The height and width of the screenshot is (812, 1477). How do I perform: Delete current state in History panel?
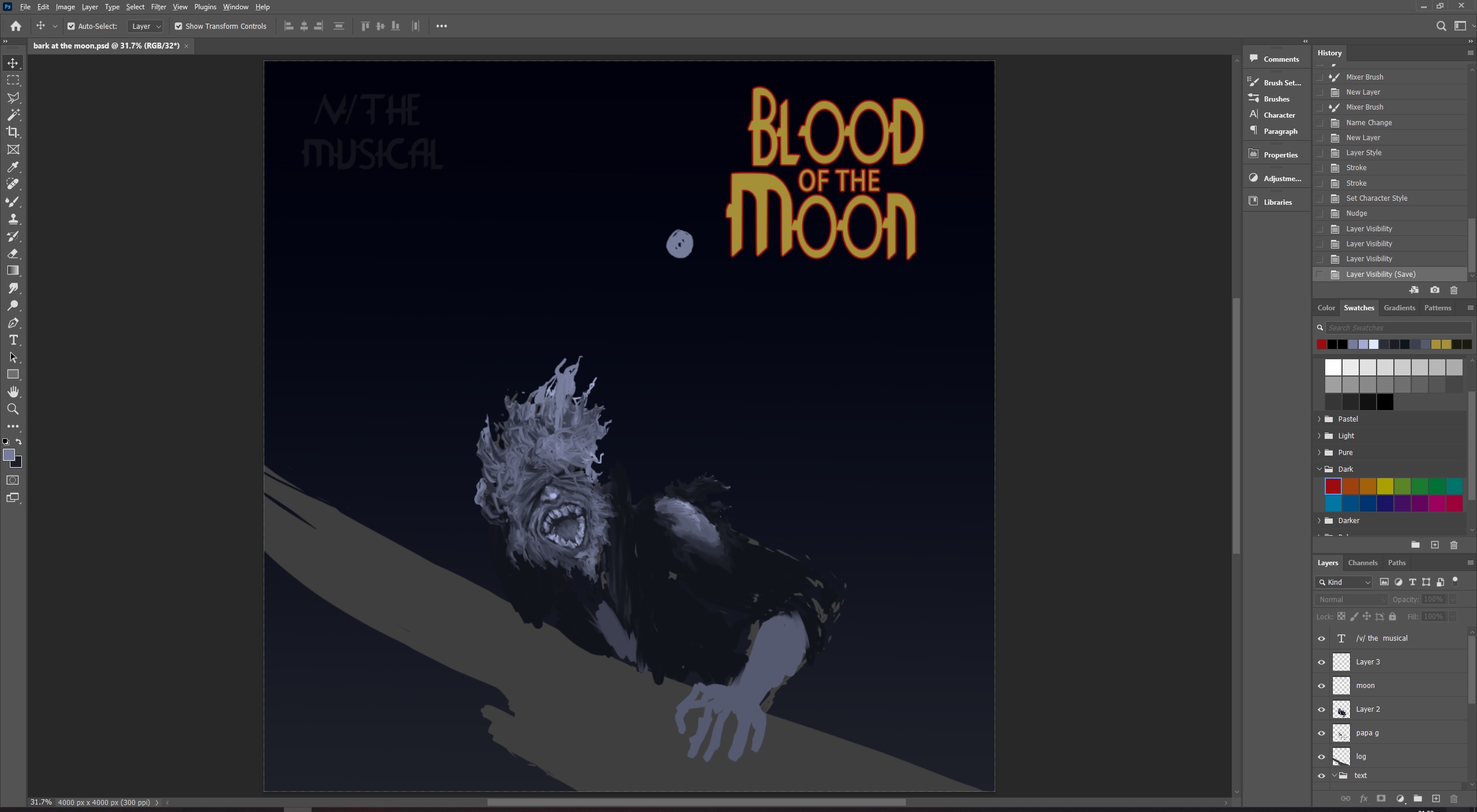tap(1454, 290)
